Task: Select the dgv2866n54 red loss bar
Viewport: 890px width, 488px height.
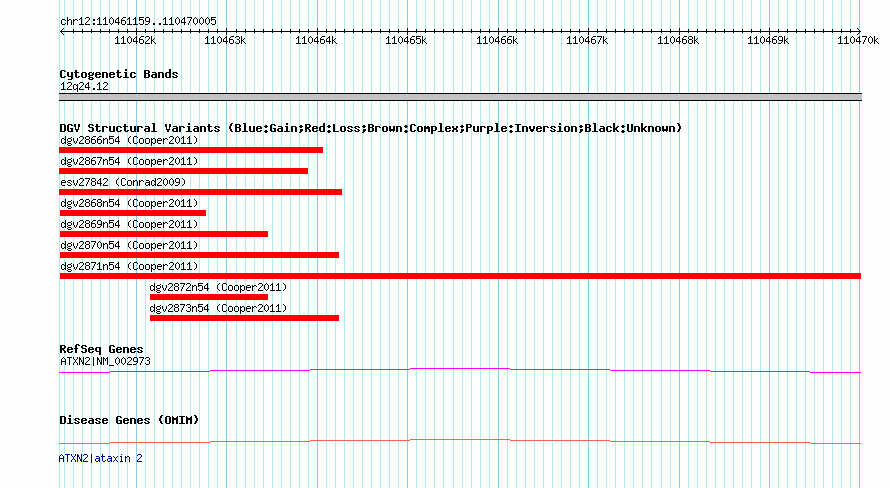Action: (191, 150)
